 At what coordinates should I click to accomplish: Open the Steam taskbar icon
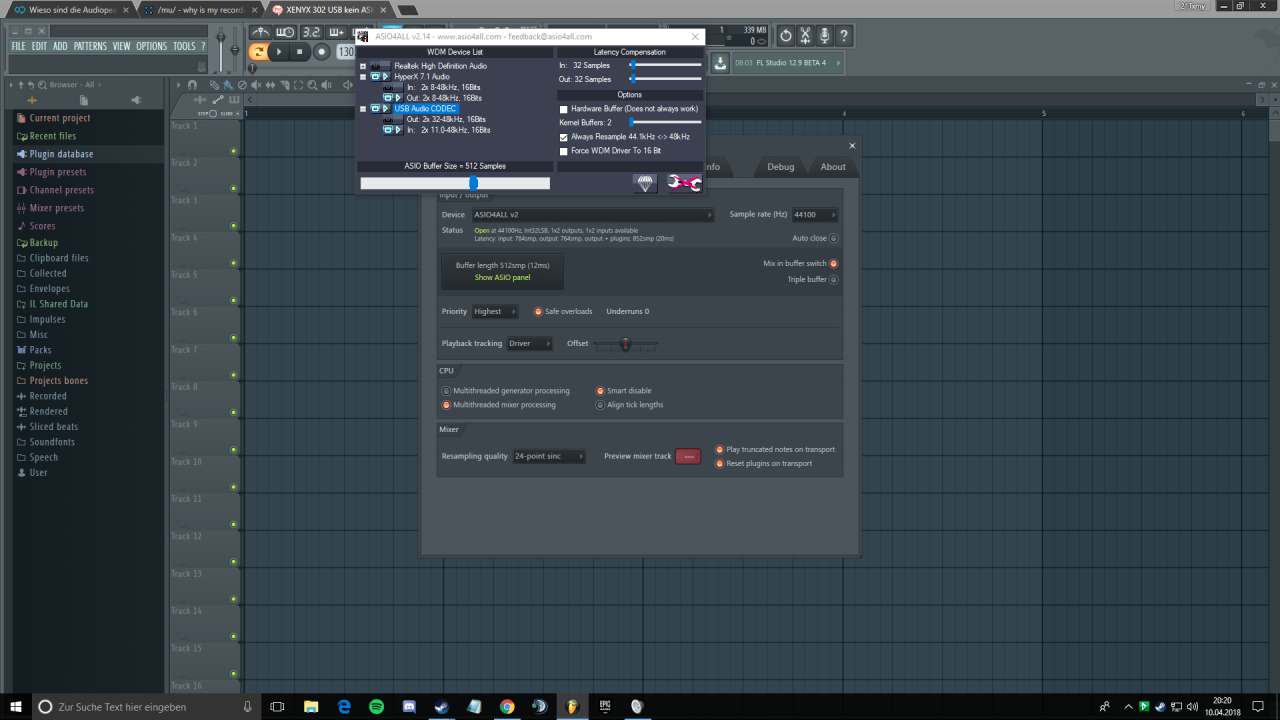point(441,706)
